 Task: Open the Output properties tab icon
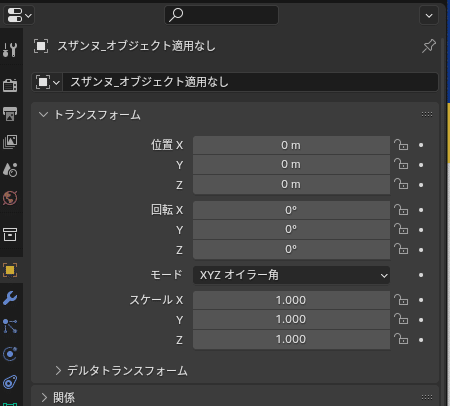pyautogui.click(x=10, y=114)
